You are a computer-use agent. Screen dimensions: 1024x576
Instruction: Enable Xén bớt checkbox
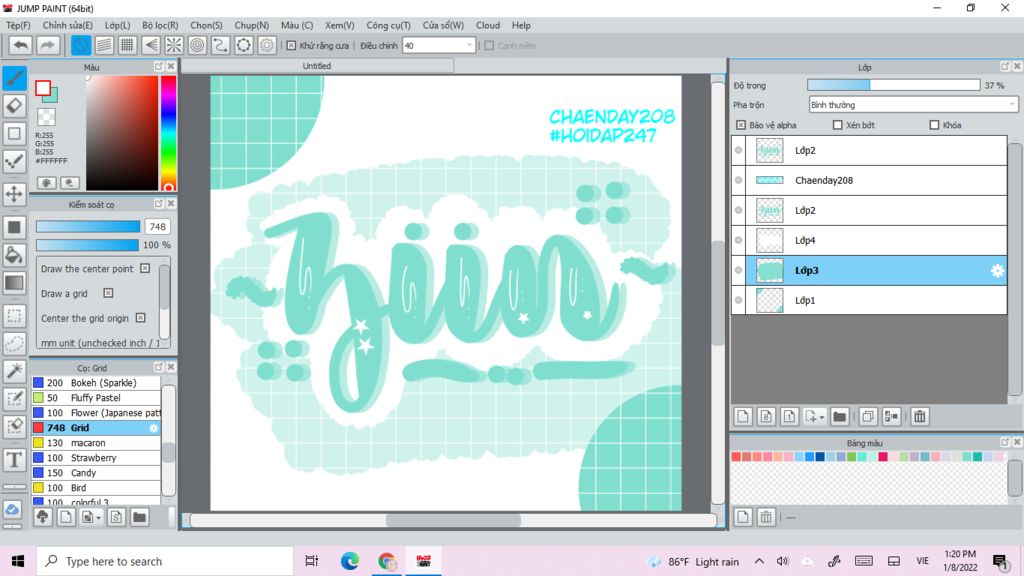point(837,125)
